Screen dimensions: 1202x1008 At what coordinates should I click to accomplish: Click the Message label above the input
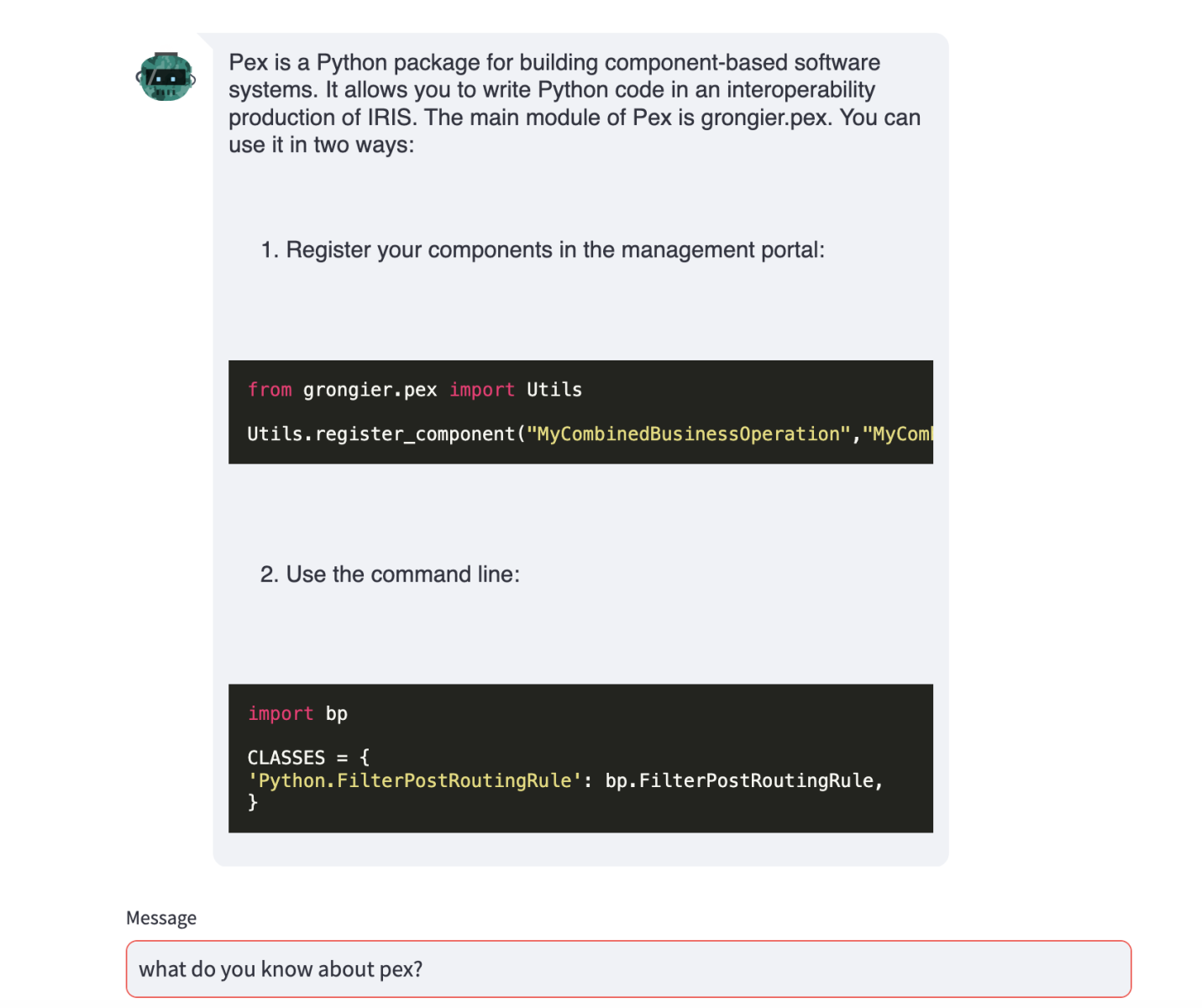(x=161, y=918)
